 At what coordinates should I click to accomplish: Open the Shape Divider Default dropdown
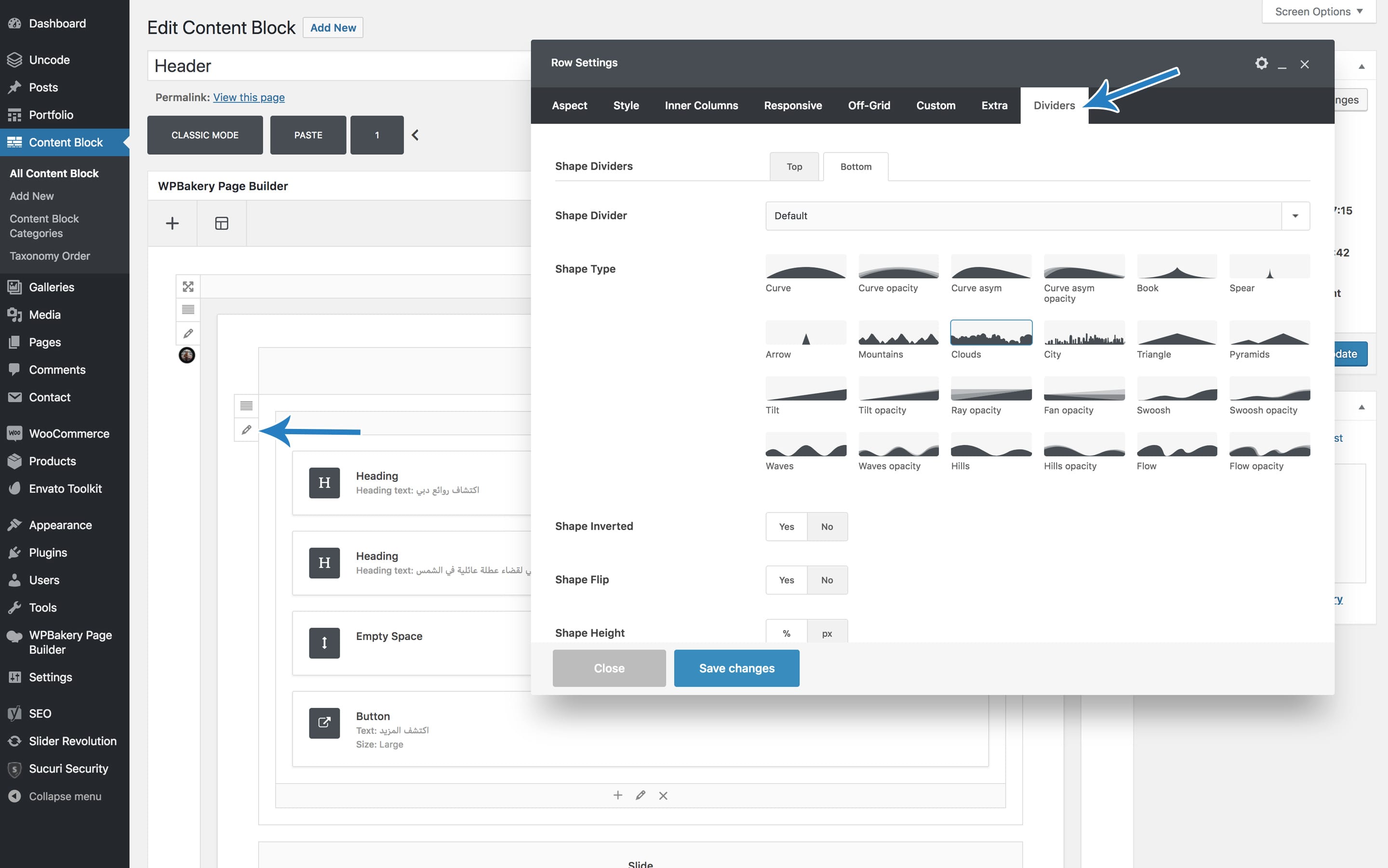[1037, 216]
